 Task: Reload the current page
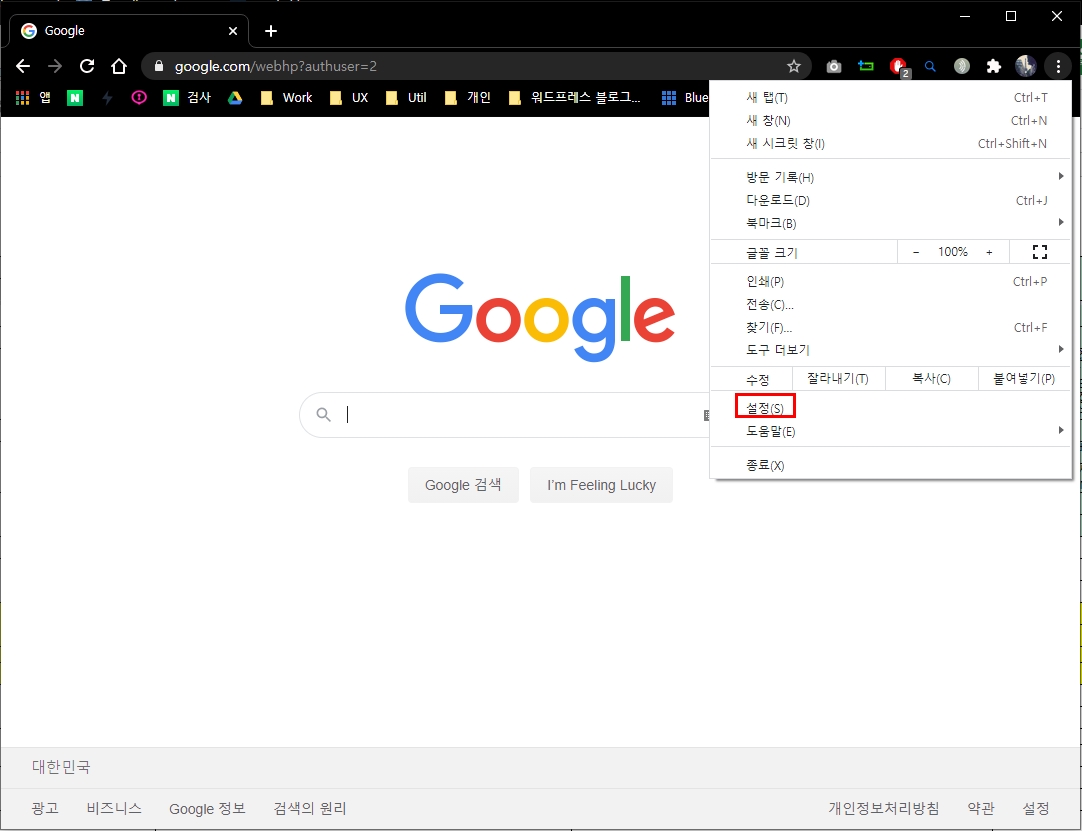[87, 66]
